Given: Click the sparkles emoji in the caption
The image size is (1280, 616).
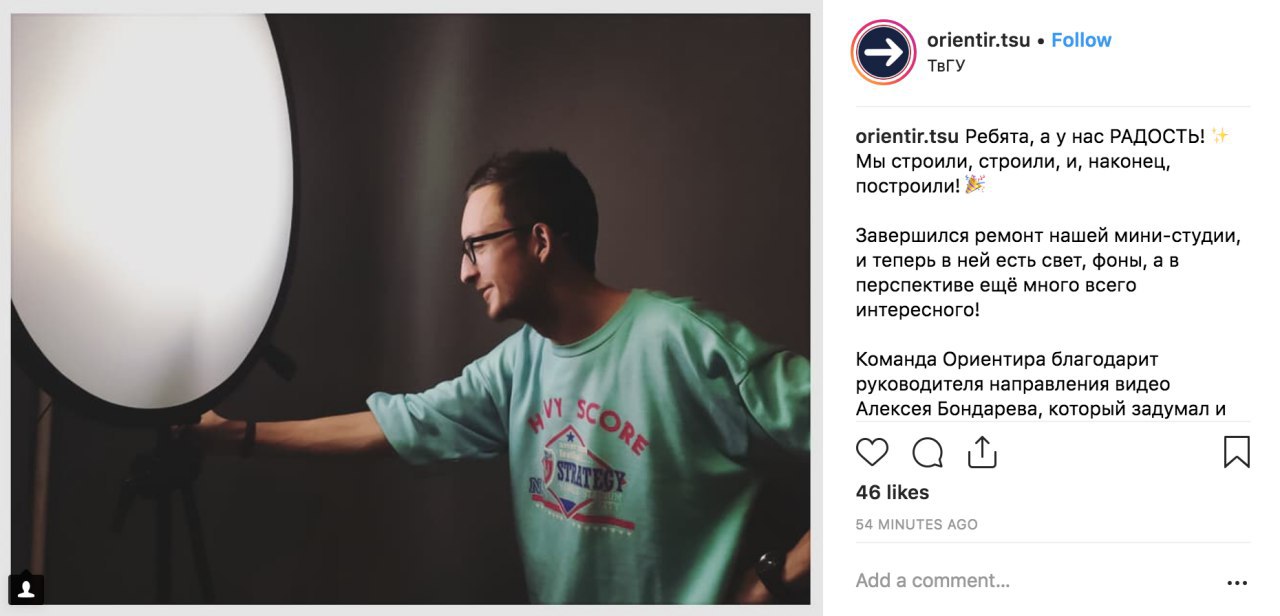Looking at the screenshot, I should (x=1219, y=136).
